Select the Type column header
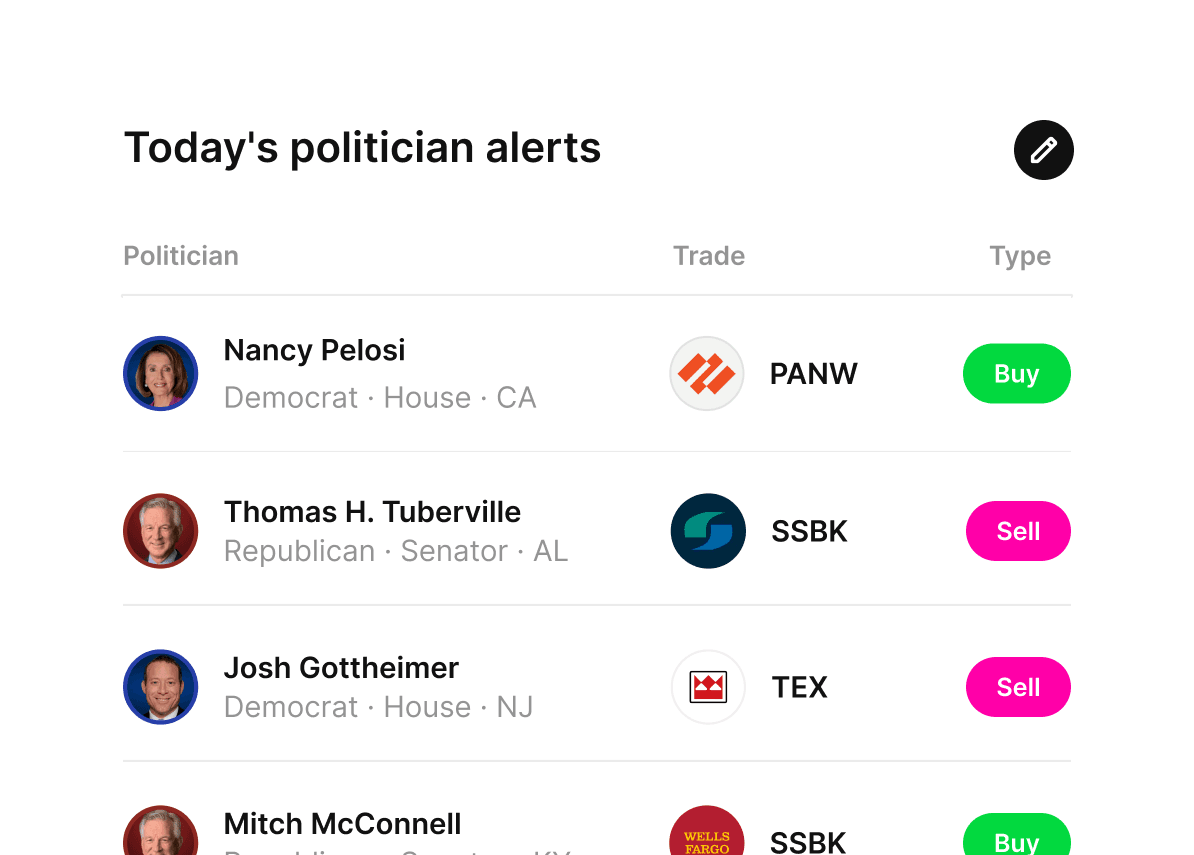This screenshot has height=855, width=1194. pyautogui.click(x=1020, y=256)
